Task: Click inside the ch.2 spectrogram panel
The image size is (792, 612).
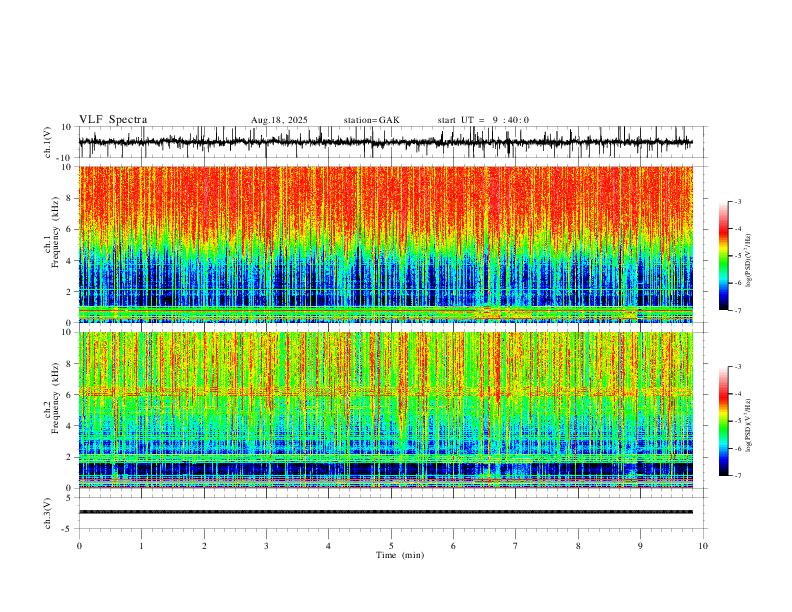Action: point(386,410)
